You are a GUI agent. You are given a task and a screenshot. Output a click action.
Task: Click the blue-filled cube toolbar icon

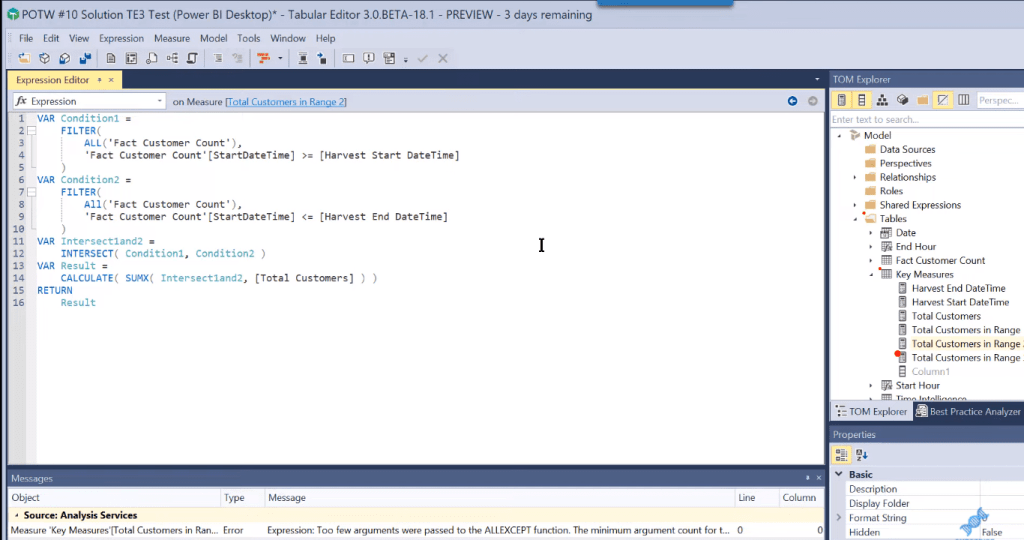pos(65,59)
